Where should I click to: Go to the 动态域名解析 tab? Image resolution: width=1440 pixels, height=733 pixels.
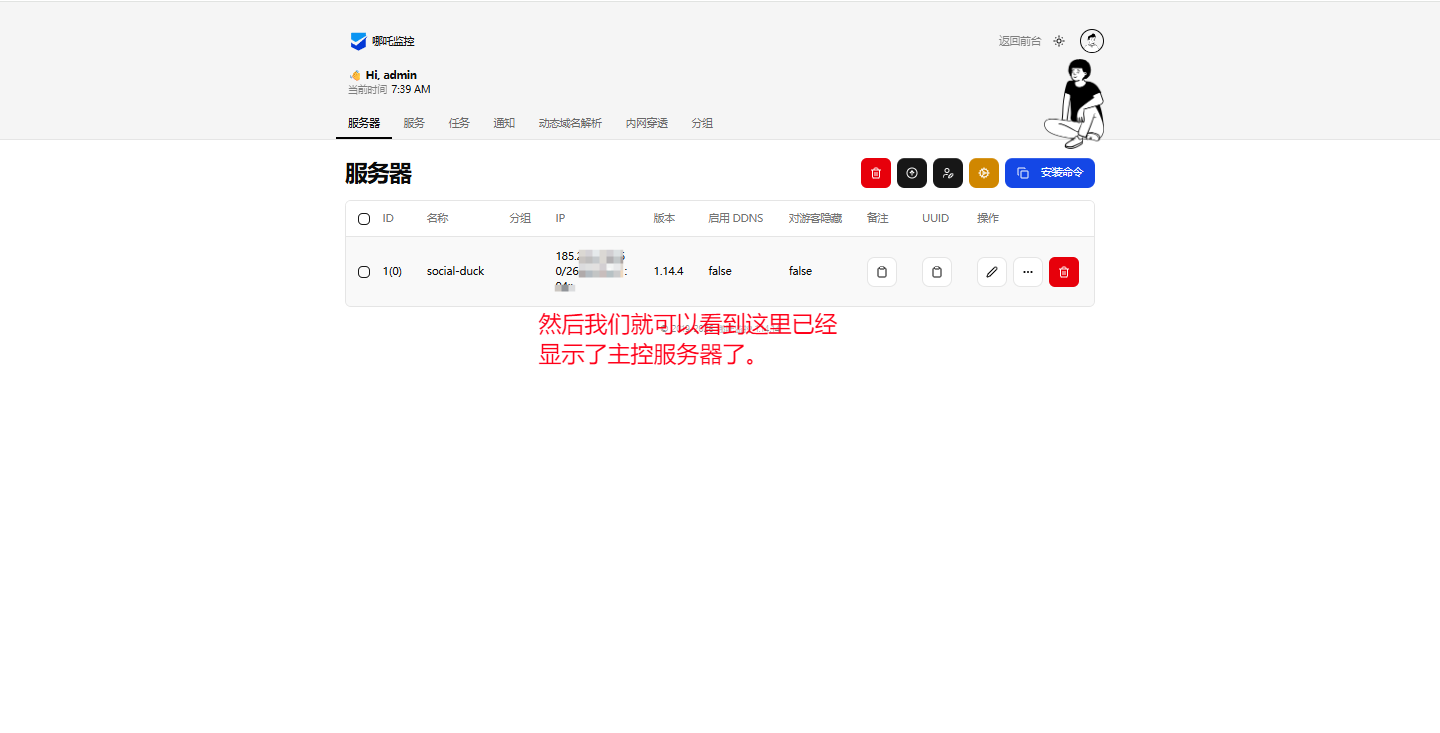pos(570,123)
